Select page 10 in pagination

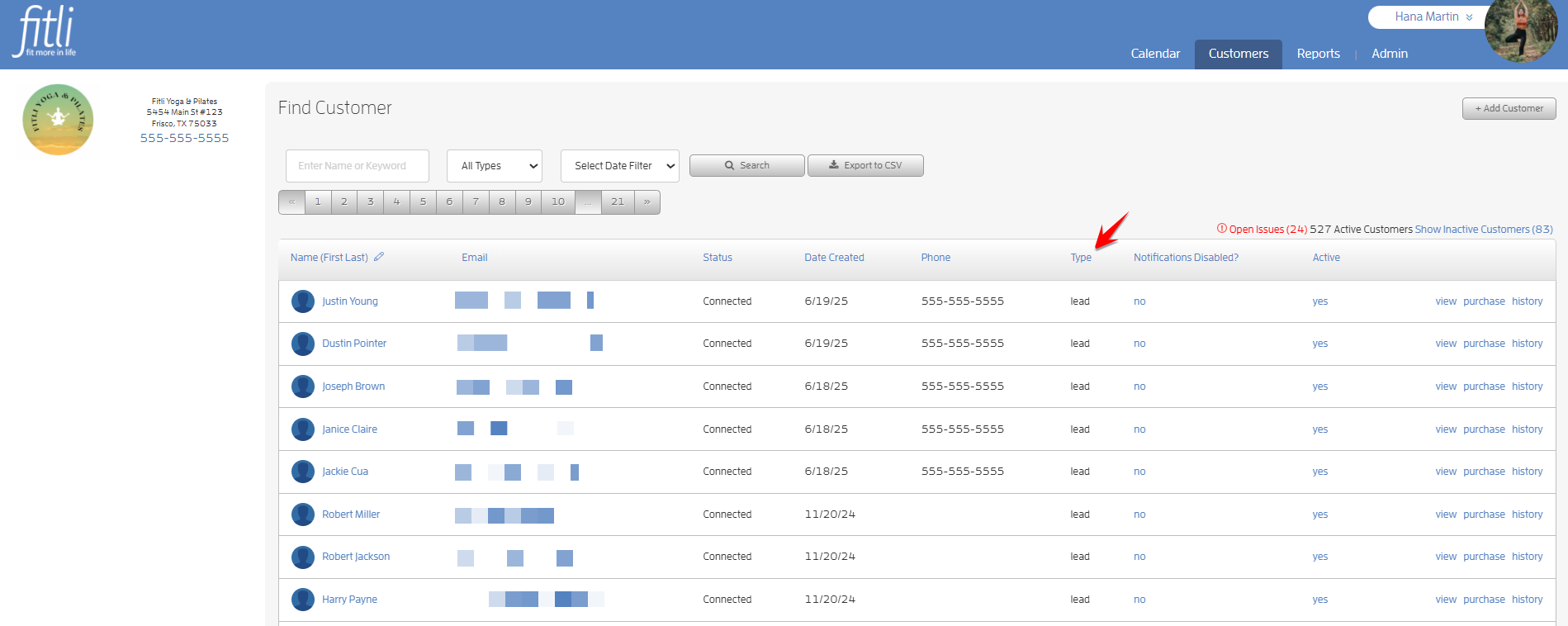point(558,202)
